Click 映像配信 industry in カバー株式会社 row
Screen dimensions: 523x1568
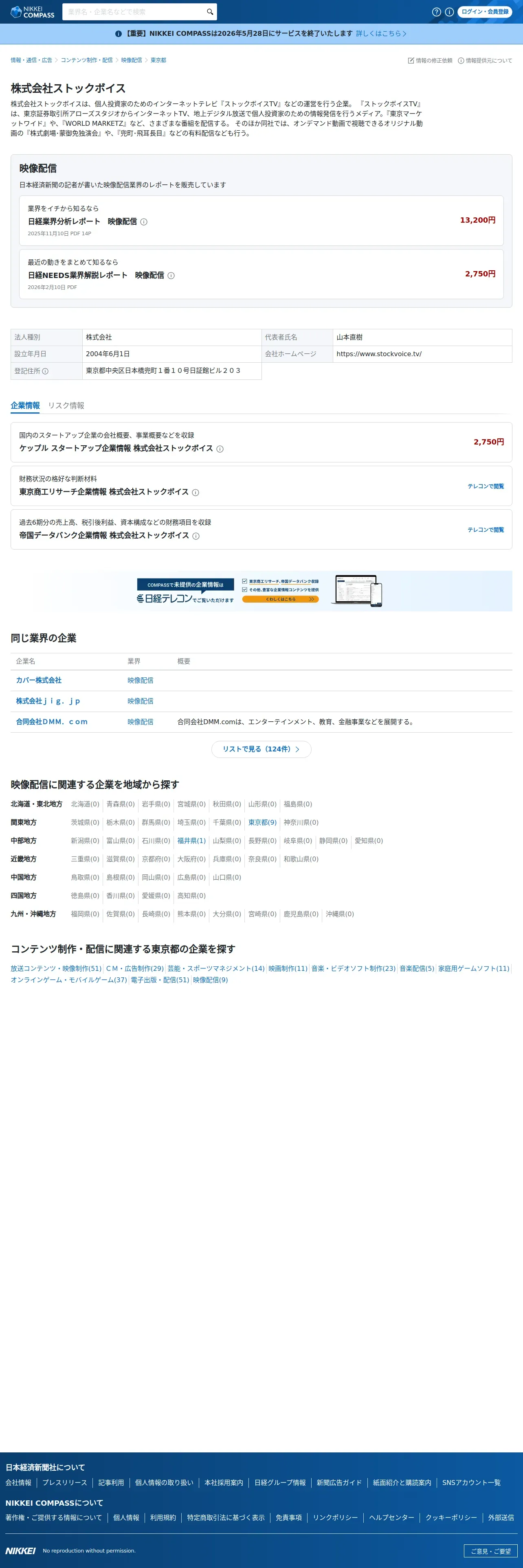click(140, 681)
